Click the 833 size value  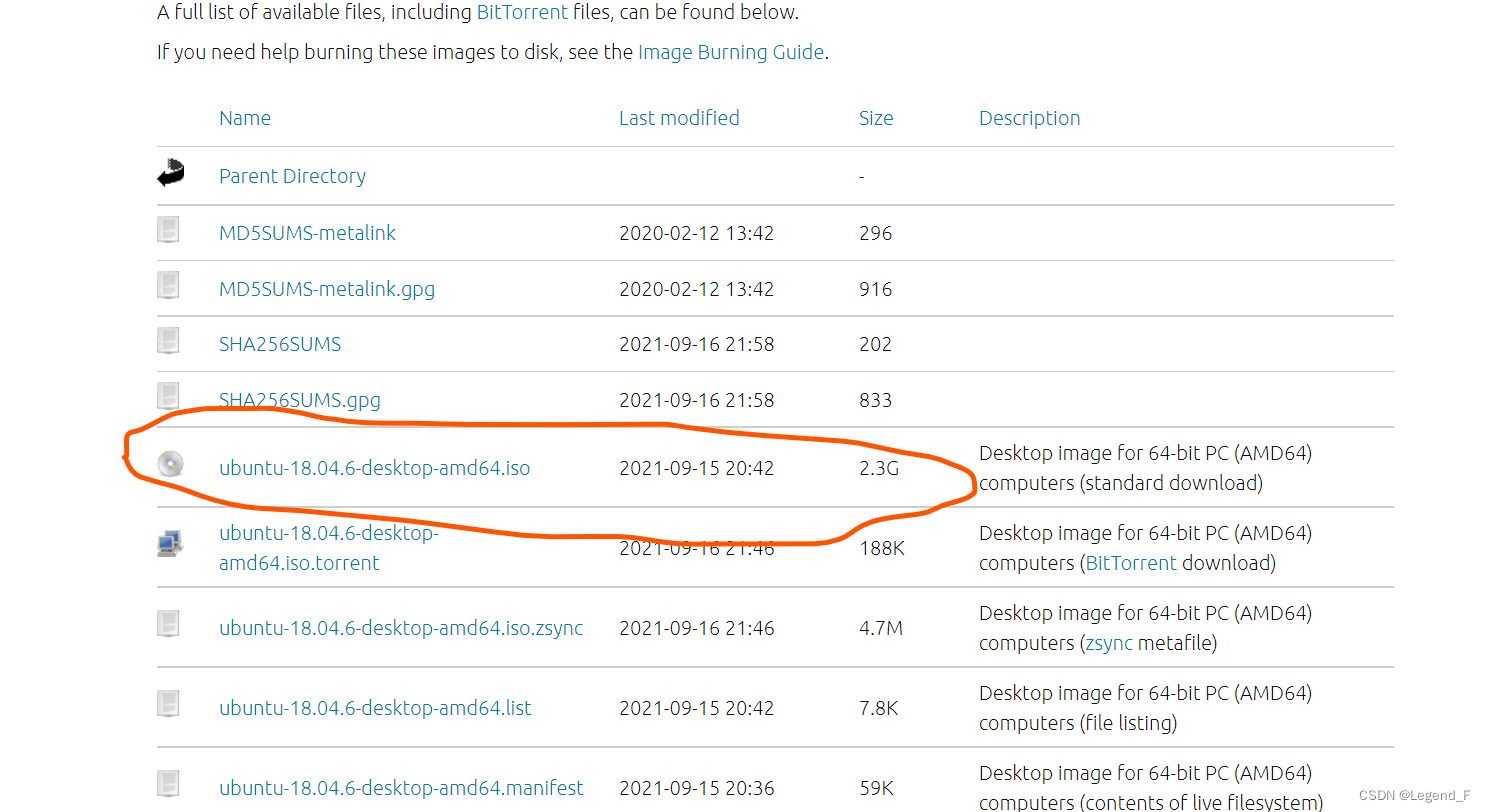(x=876, y=400)
